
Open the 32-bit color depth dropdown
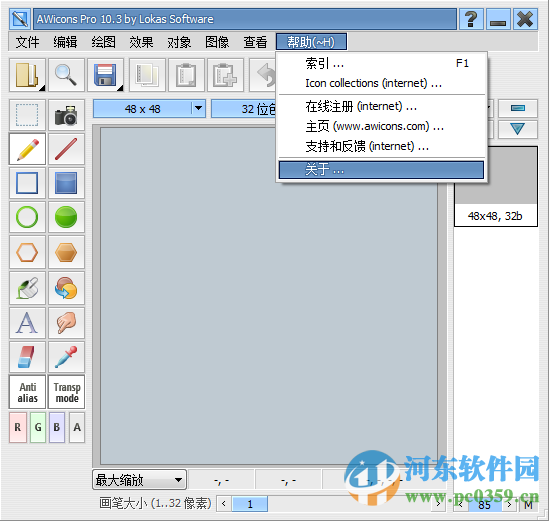pos(243,109)
